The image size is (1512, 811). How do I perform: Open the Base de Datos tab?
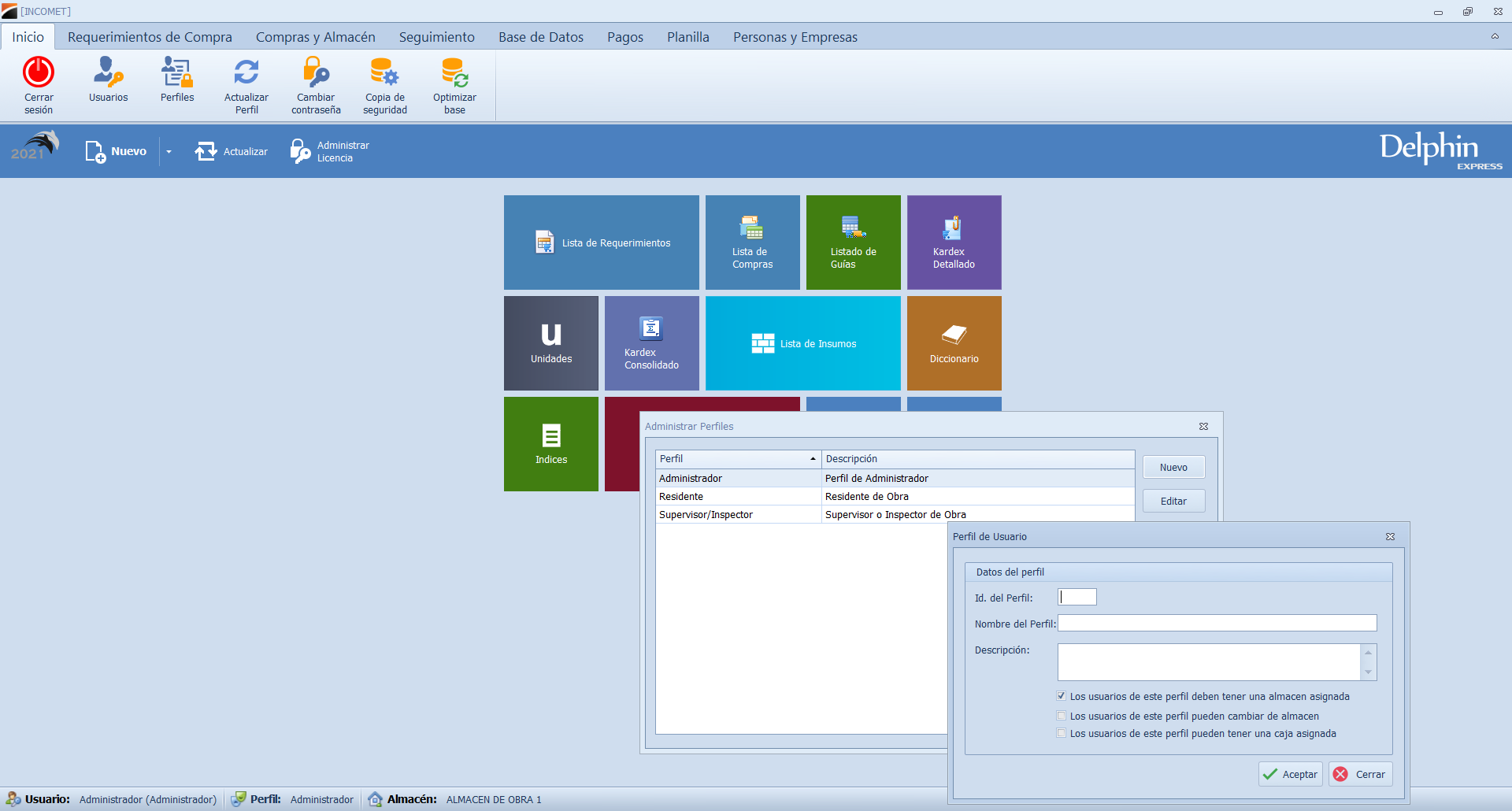(540, 37)
